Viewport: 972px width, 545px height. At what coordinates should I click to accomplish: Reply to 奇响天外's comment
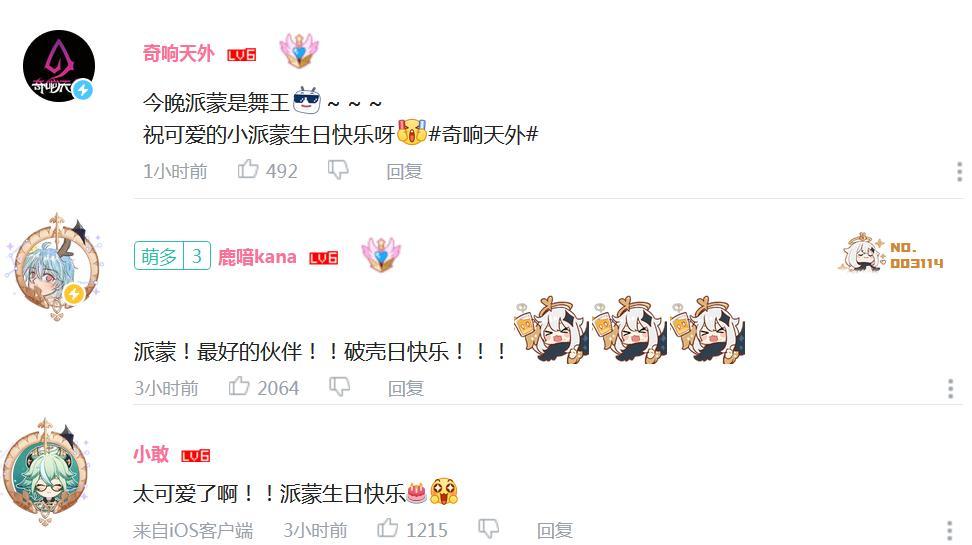pyautogui.click(x=404, y=171)
